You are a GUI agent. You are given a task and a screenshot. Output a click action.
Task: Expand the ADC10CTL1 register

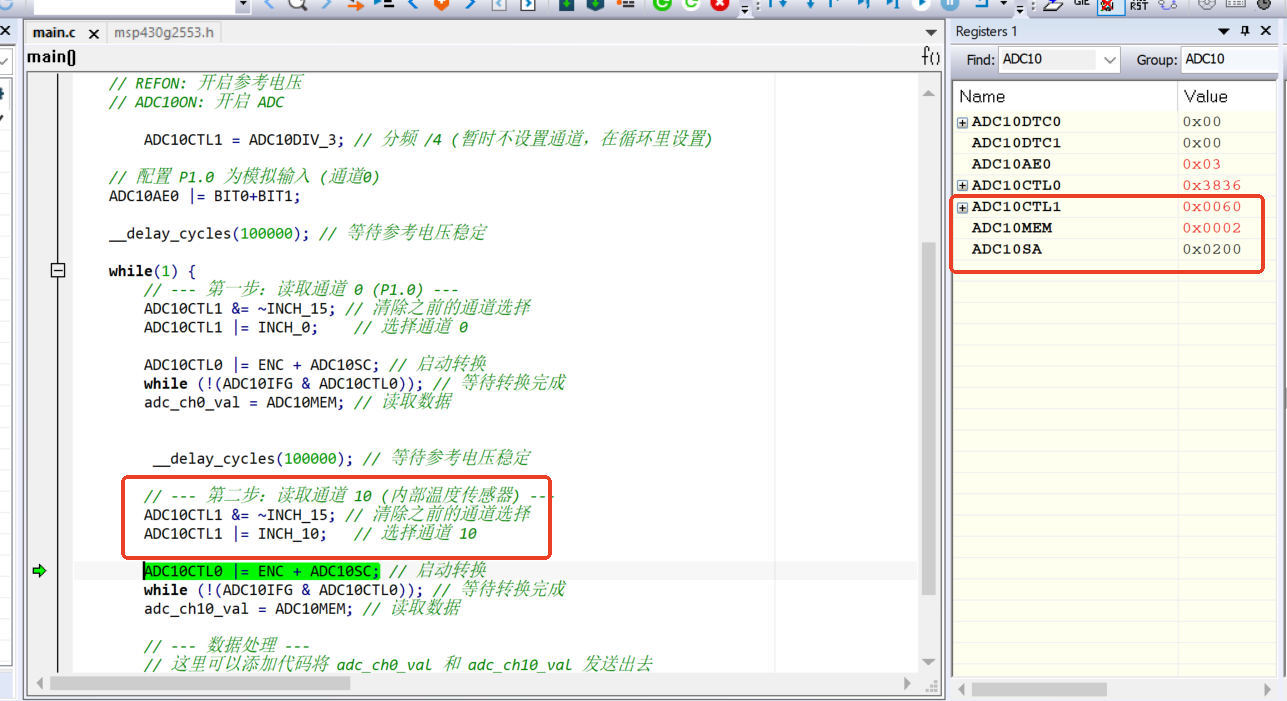[x=962, y=207]
